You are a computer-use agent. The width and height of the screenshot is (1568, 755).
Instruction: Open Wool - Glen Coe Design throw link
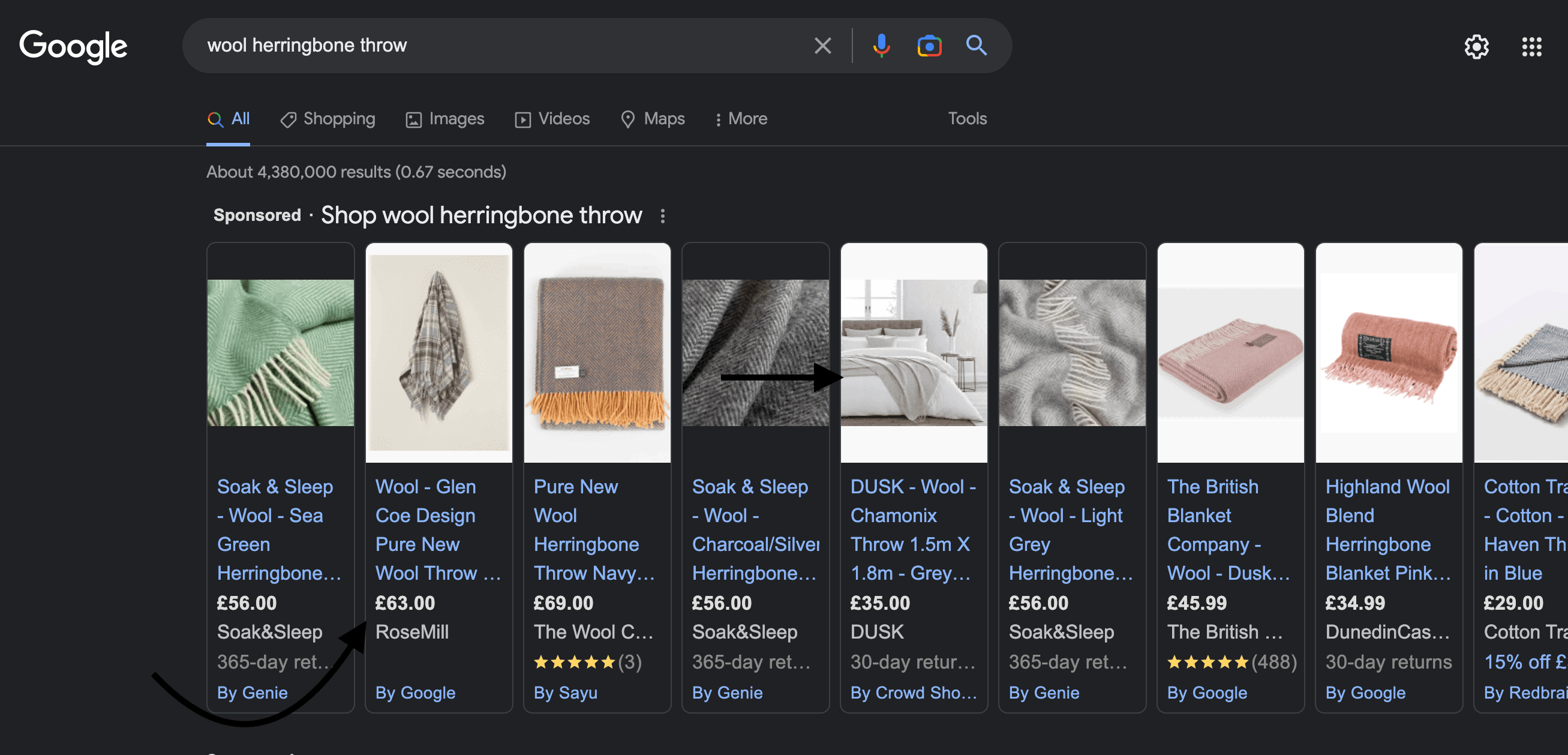pyautogui.click(x=438, y=530)
